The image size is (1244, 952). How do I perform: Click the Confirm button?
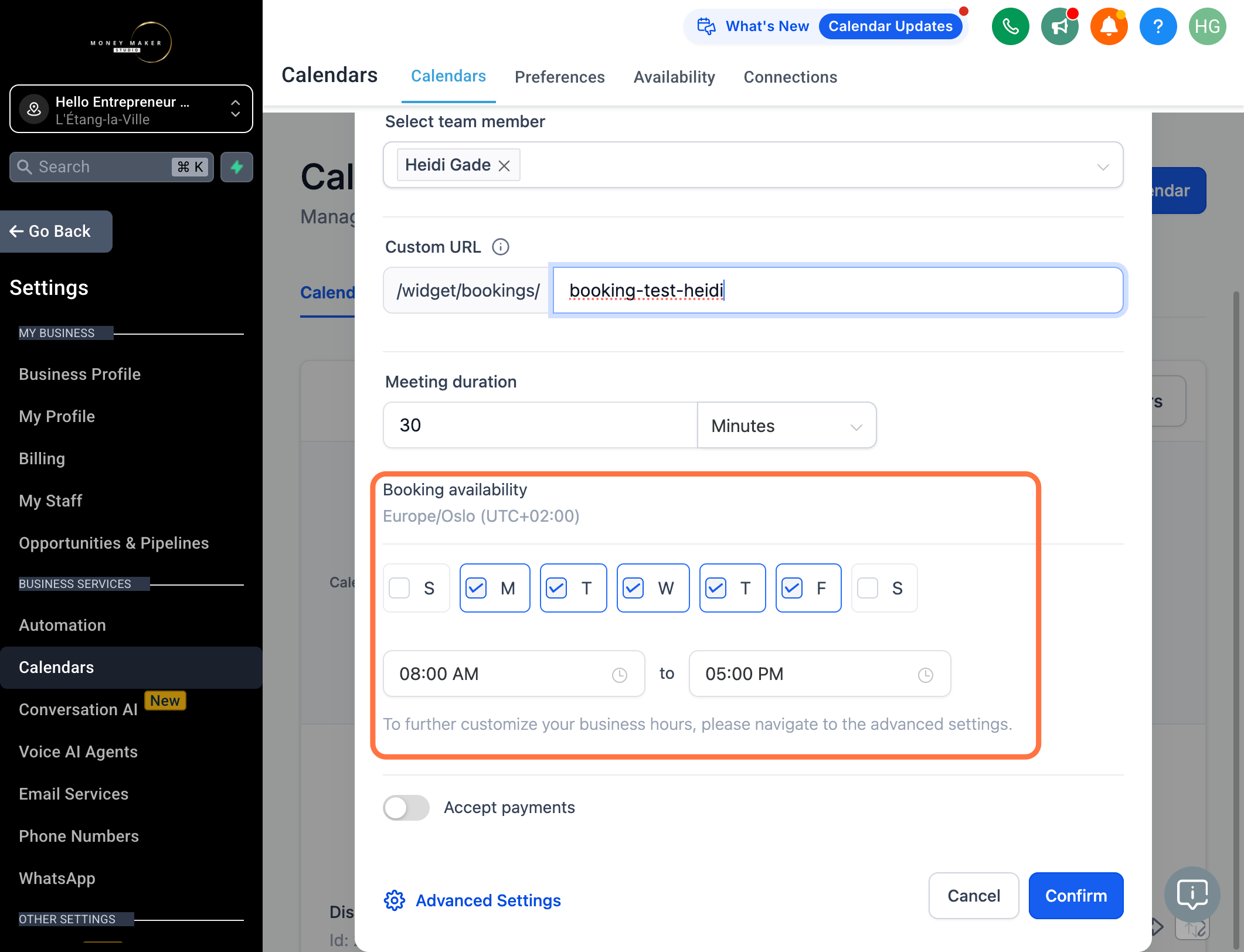coord(1076,896)
